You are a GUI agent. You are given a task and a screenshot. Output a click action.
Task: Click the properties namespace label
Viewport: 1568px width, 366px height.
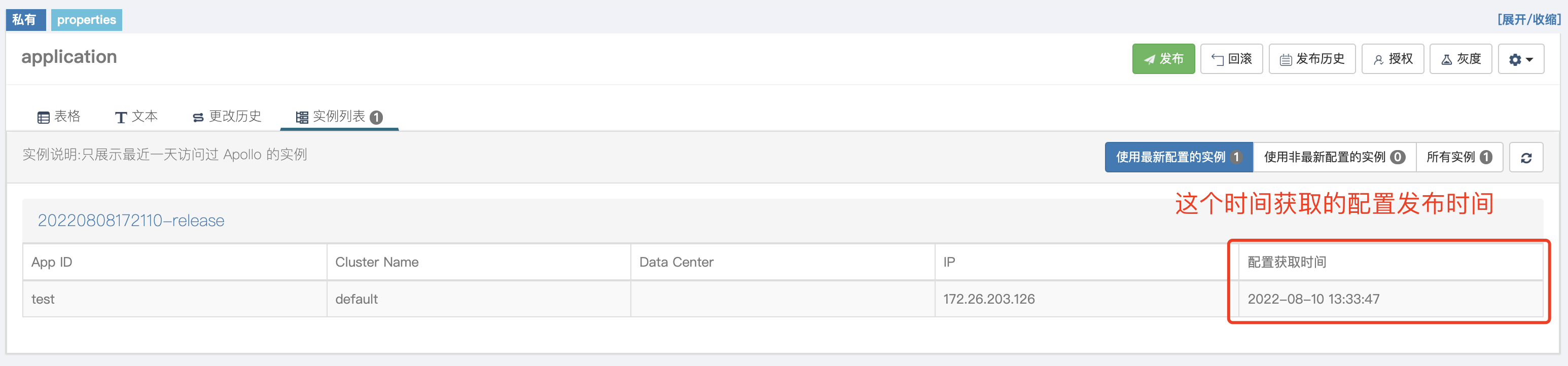86,19
